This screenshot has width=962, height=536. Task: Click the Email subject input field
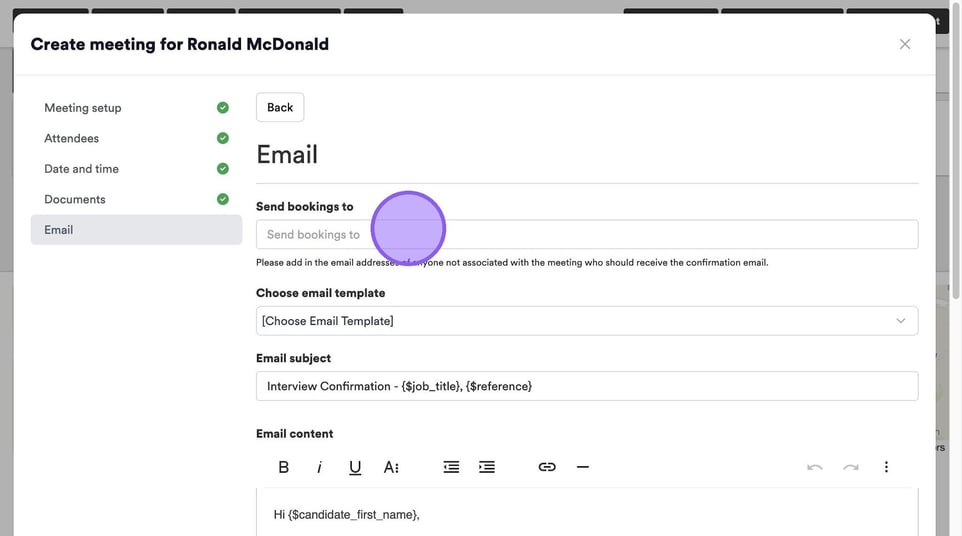coord(586,386)
